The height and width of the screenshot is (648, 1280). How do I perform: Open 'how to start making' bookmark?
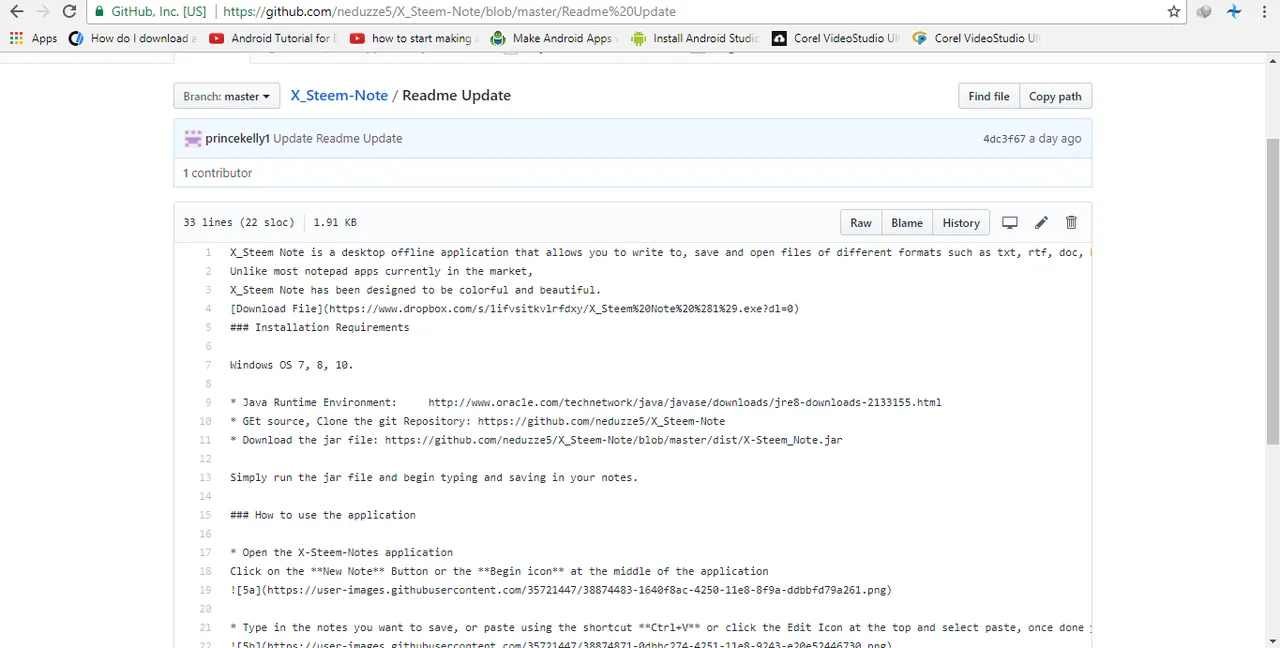pos(413,38)
